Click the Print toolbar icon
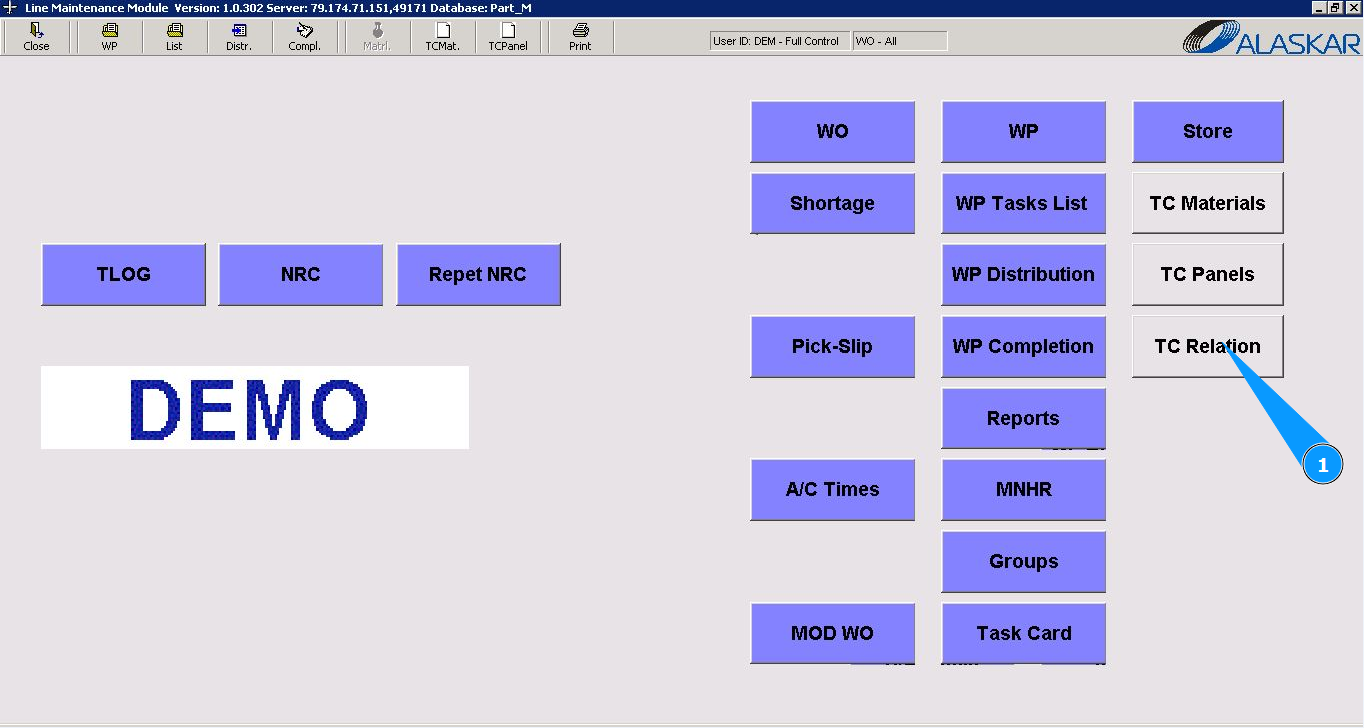 [x=580, y=37]
